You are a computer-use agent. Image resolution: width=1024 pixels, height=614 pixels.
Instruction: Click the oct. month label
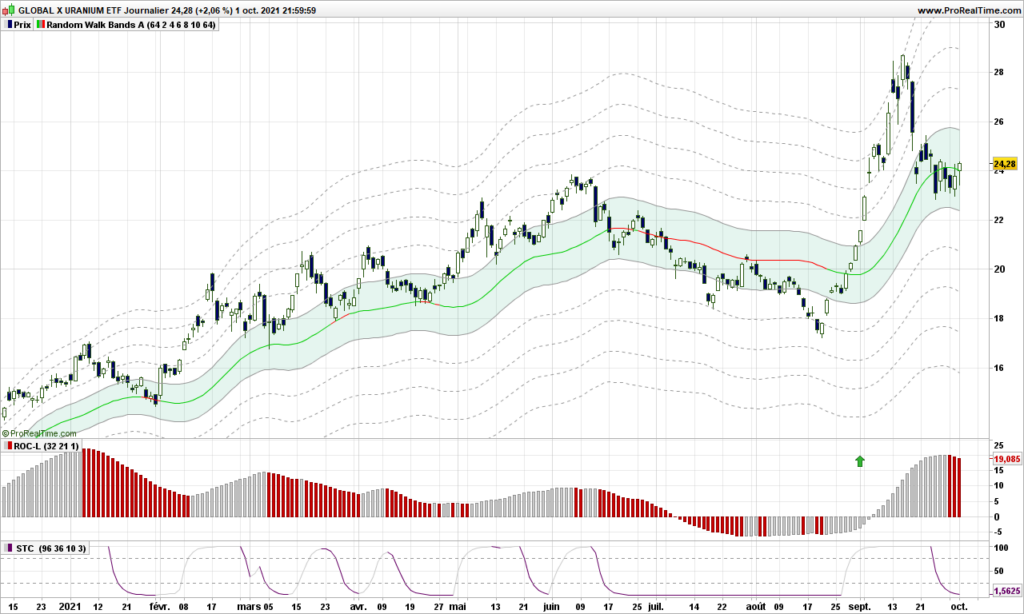959,606
